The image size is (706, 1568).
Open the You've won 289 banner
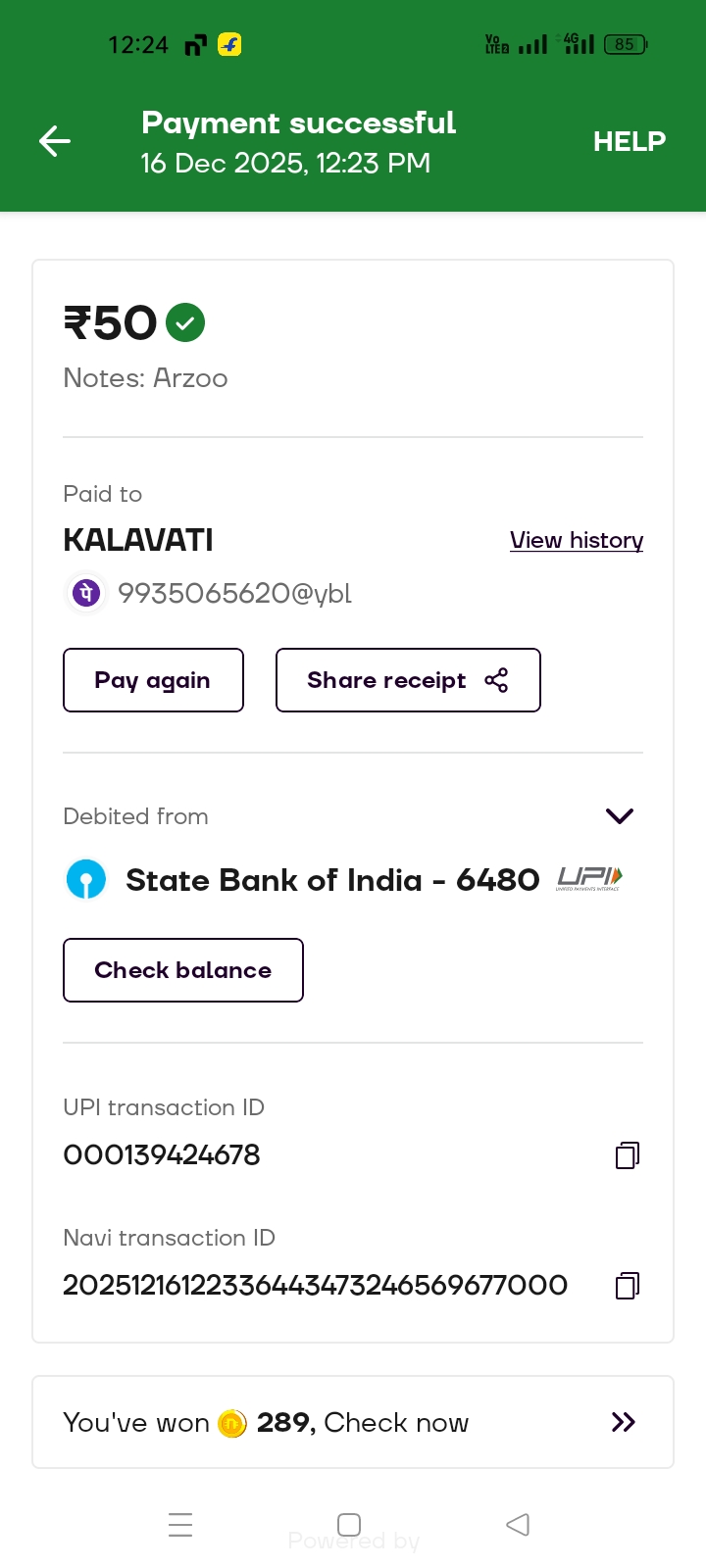(x=353, y=1422)
